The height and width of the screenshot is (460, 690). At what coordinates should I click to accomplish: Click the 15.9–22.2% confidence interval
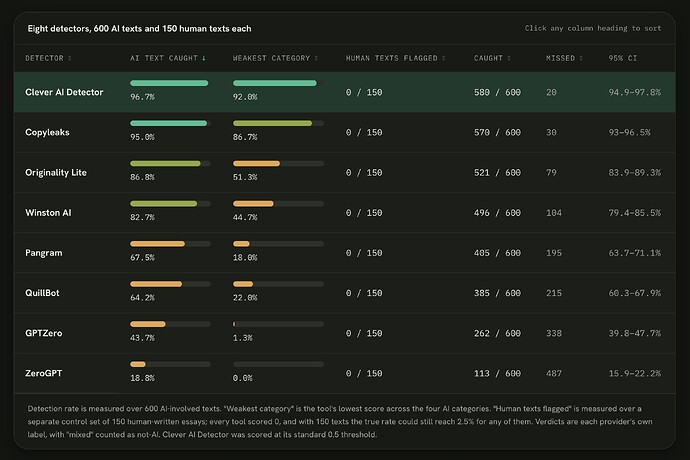pos(635,373)
